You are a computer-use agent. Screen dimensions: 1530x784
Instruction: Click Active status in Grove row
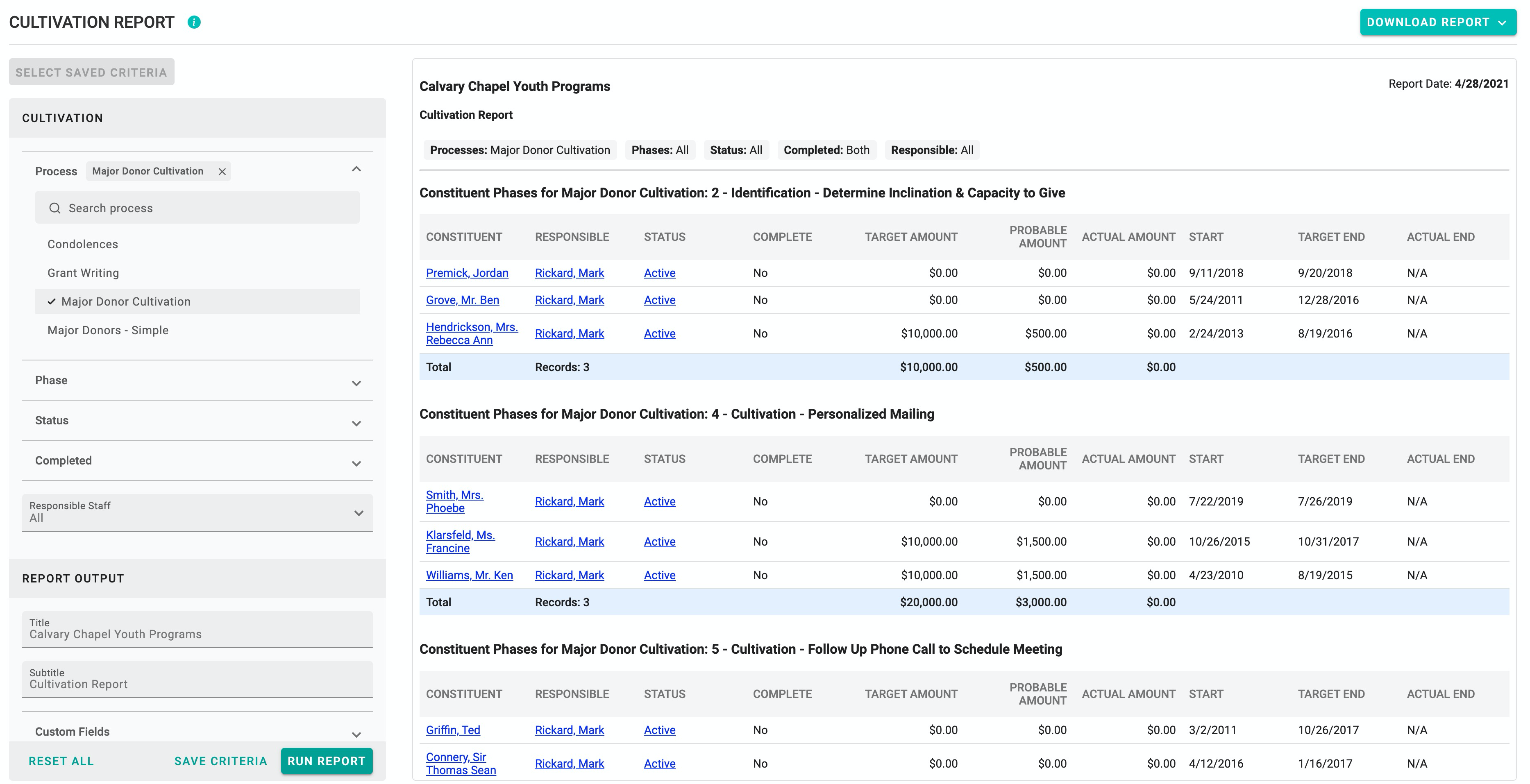click(x=659, y=300)
